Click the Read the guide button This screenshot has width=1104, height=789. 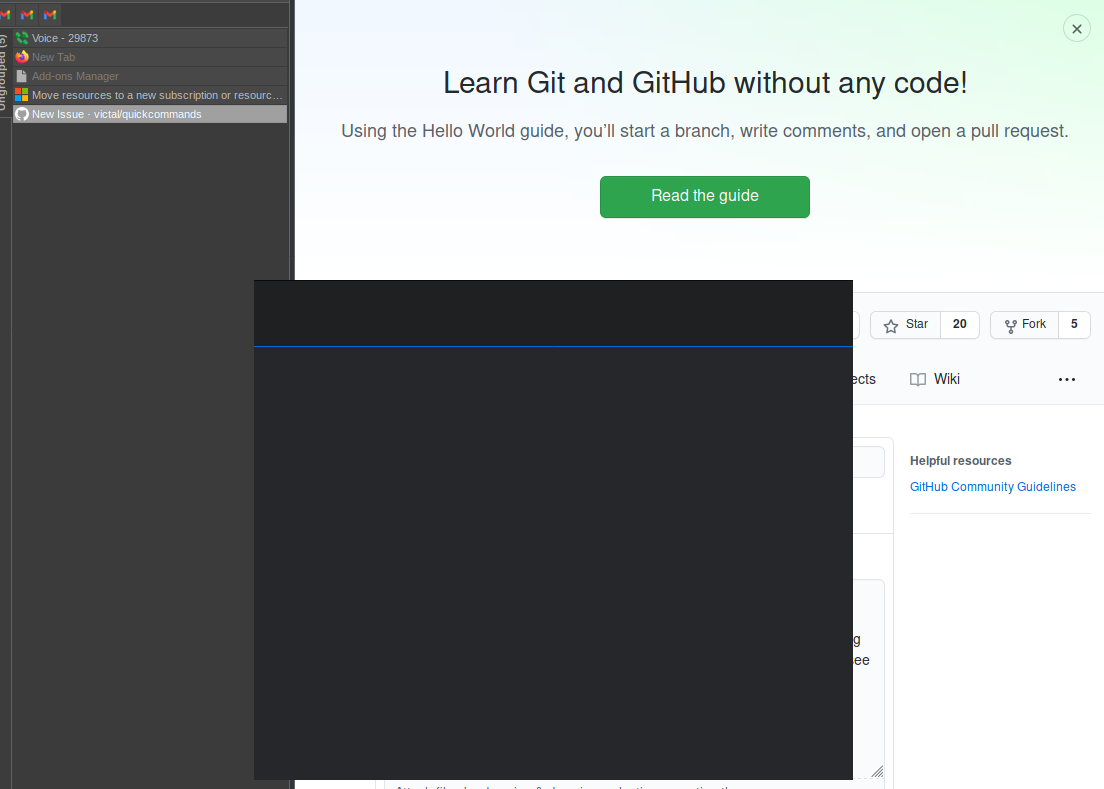pos(704,196)
